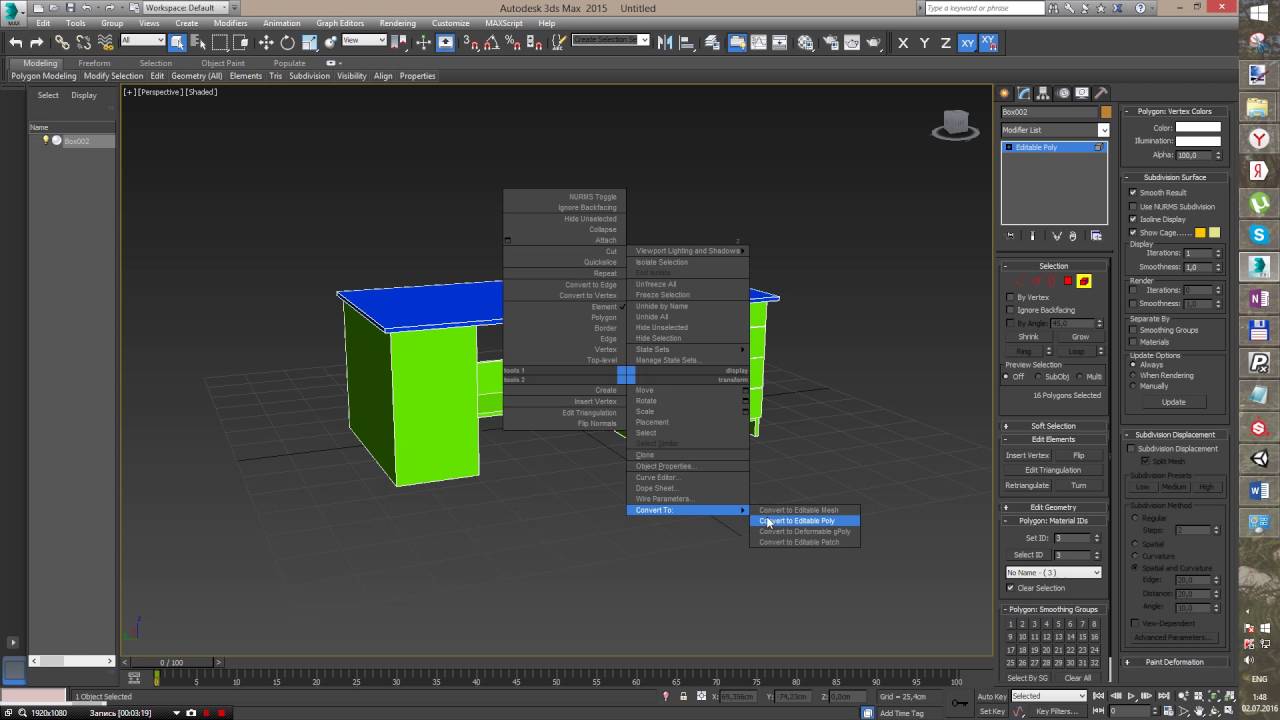Image resolution: width=1280 pixels, height=720 pixels.
Task: Open the selection filter All dropdown
Action: [142, 41]
